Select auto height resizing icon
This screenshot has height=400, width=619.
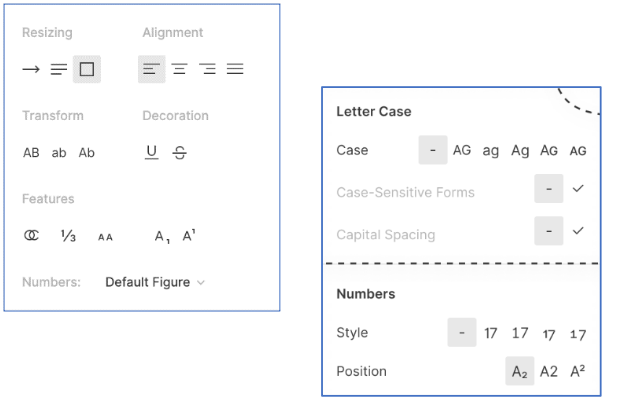59,70
